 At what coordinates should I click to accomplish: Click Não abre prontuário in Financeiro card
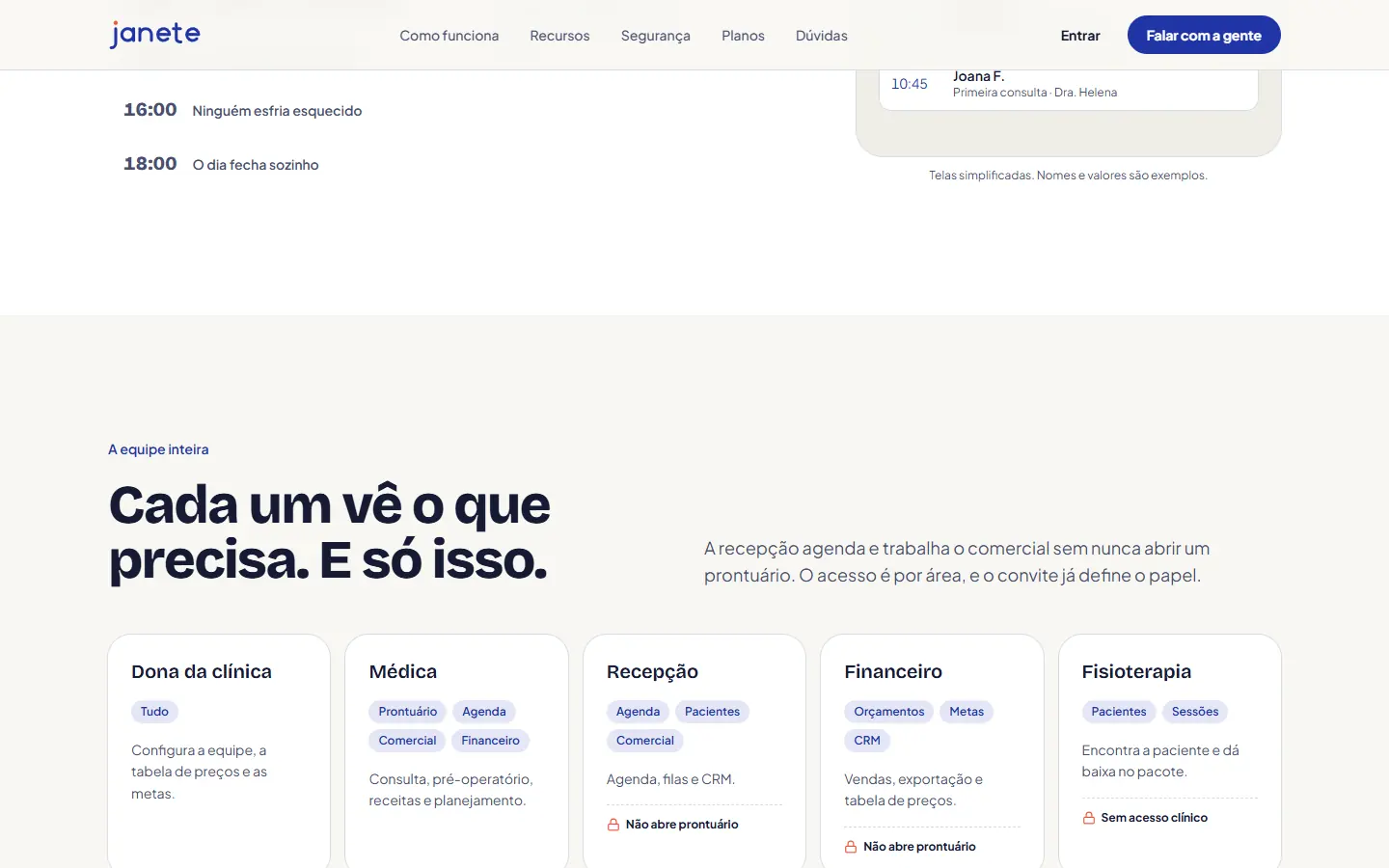[919, 847]
